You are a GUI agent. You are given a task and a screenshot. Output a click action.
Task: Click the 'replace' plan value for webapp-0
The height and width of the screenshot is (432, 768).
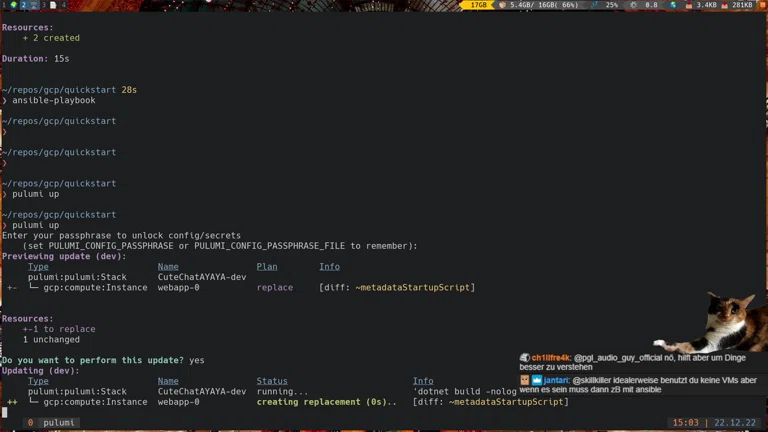[275, 288]
